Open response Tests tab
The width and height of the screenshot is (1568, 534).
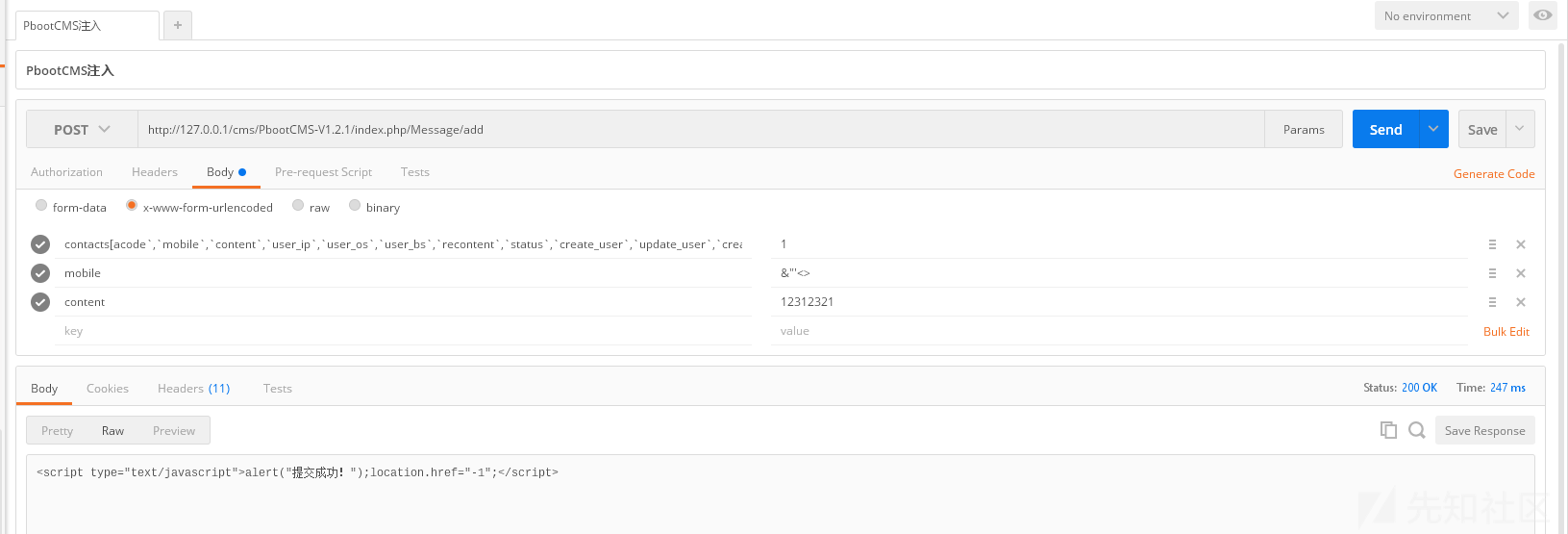coord(278,389)
